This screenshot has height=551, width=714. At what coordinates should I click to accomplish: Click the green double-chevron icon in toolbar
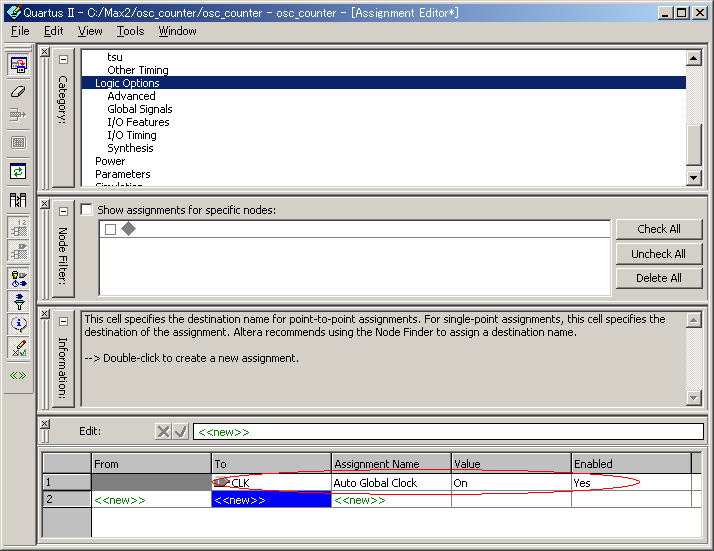pos(18,375)
